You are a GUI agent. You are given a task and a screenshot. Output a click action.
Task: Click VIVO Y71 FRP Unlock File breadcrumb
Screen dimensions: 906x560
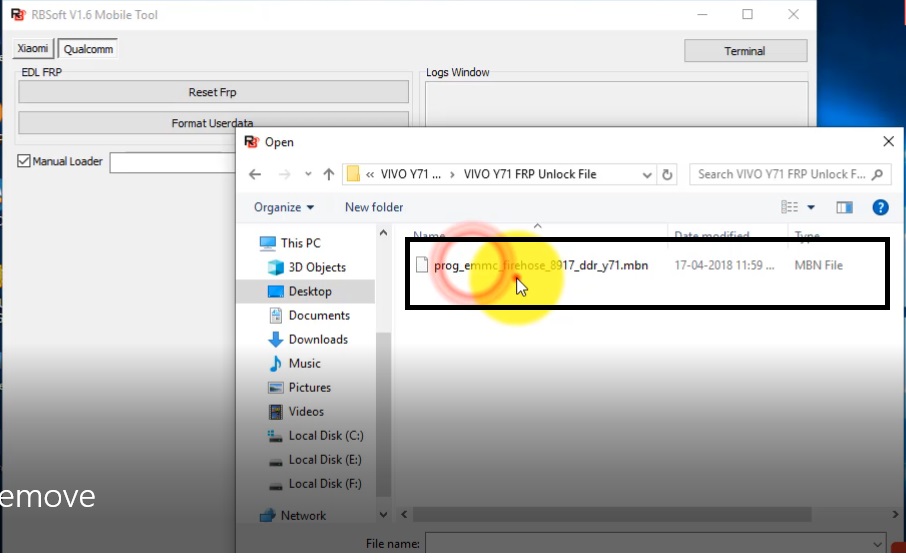coord(530,175)
